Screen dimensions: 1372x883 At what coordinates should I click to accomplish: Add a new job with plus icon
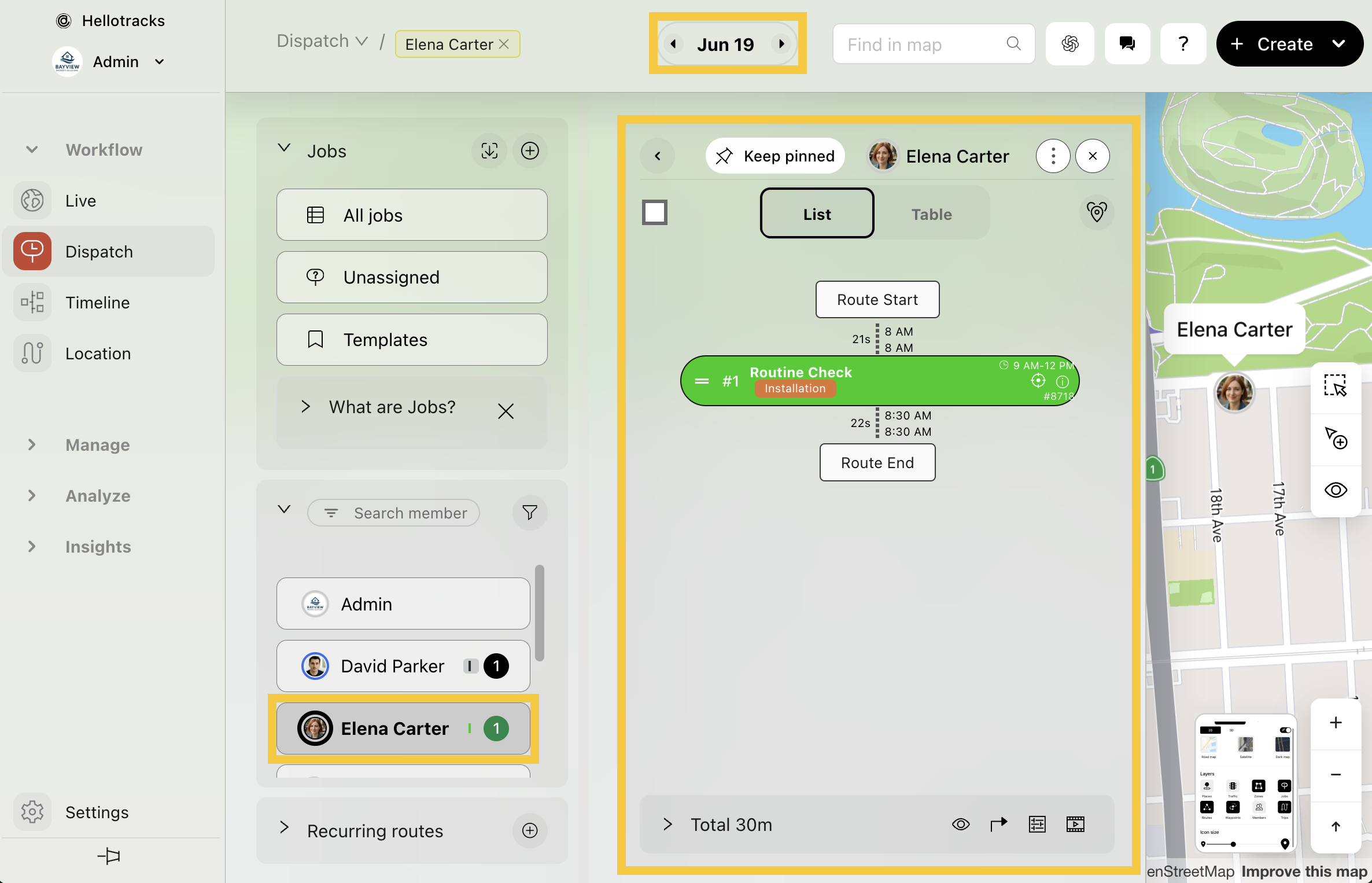[x=530, y=151]
